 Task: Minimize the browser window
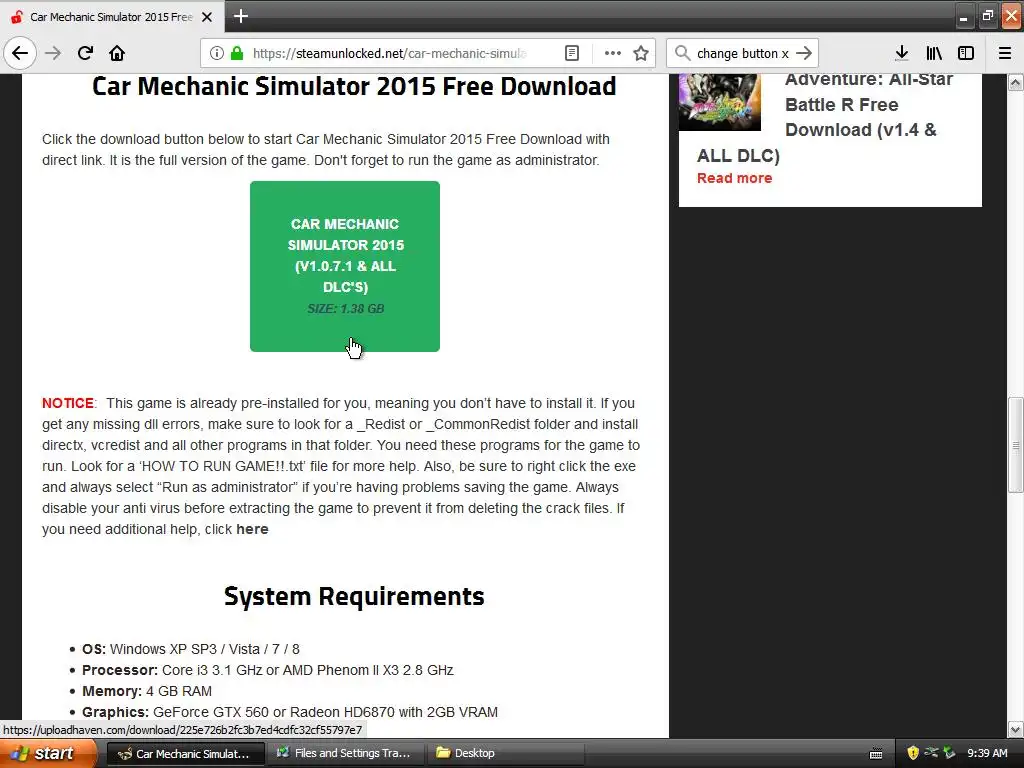coord(963,18)
